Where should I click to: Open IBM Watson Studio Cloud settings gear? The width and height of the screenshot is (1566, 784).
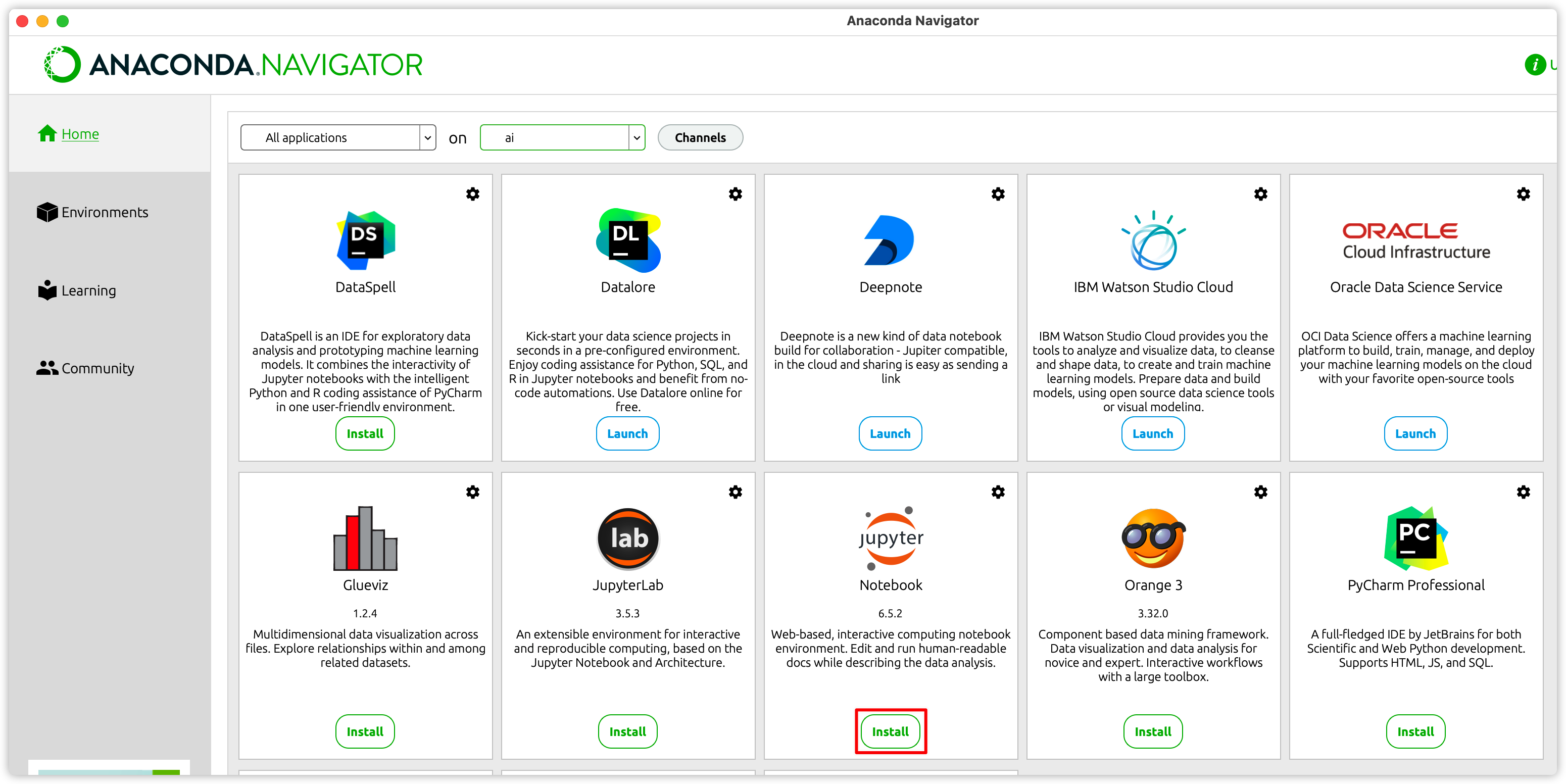pyautogui.click(x=1260, y=194)
